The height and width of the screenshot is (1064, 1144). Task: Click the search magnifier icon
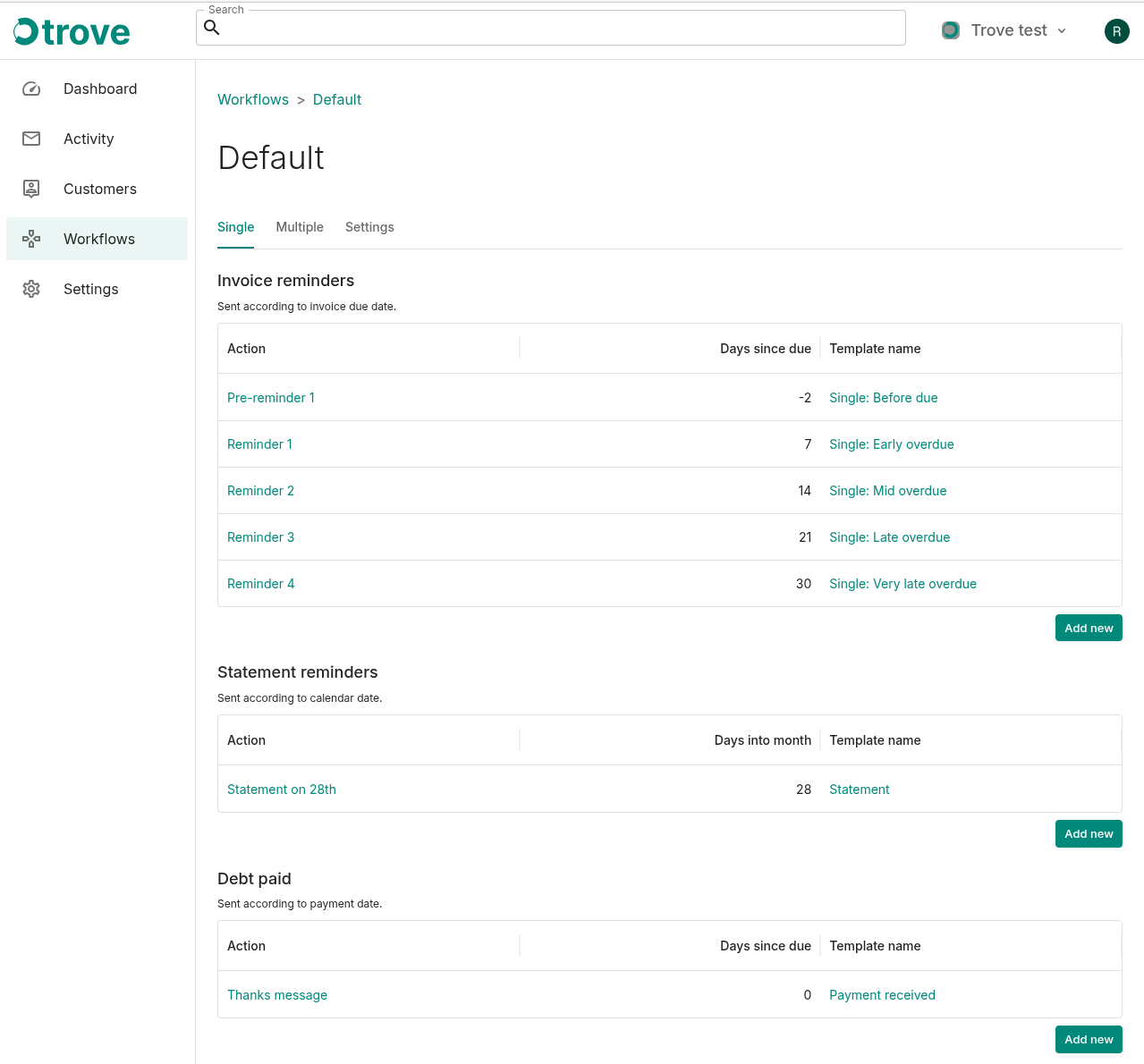(x=212, y=28)
